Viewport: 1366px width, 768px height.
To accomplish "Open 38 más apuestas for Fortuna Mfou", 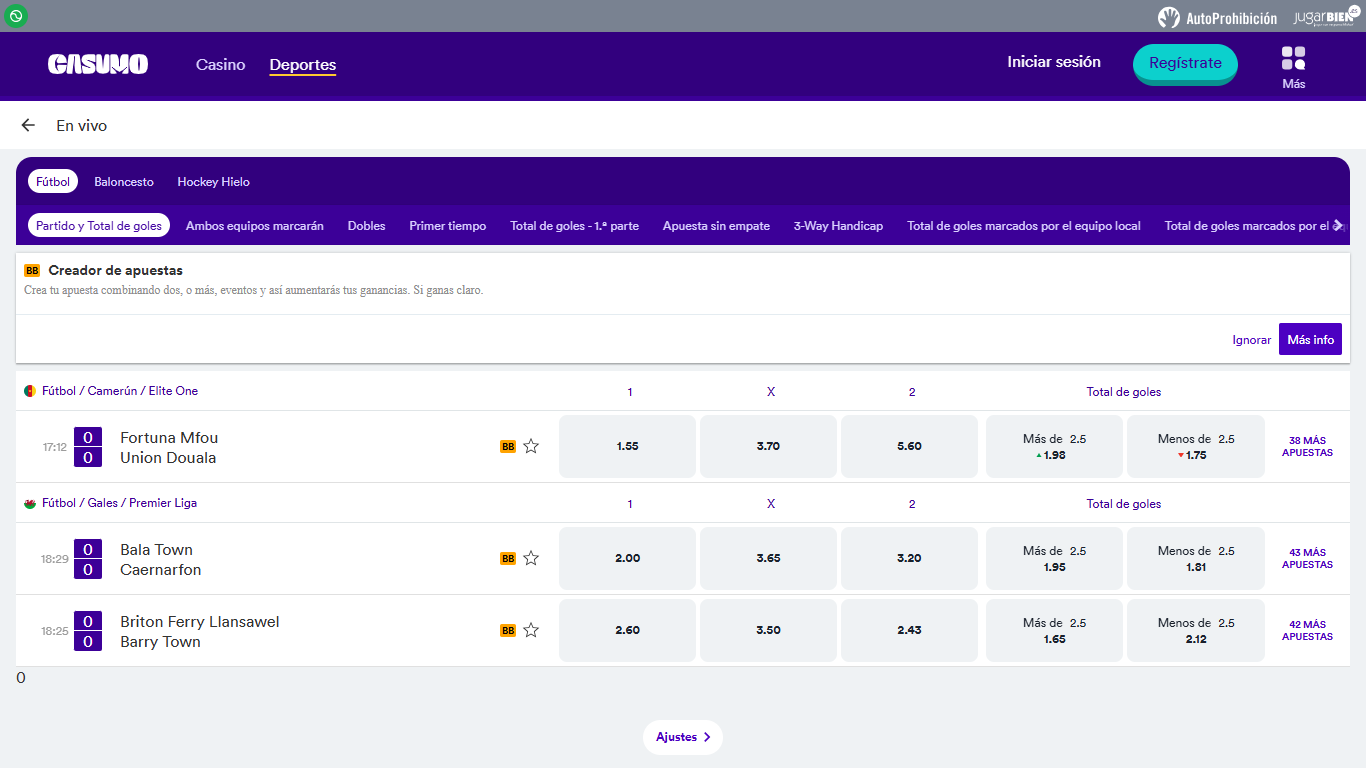I will [x=1307, y=446].
